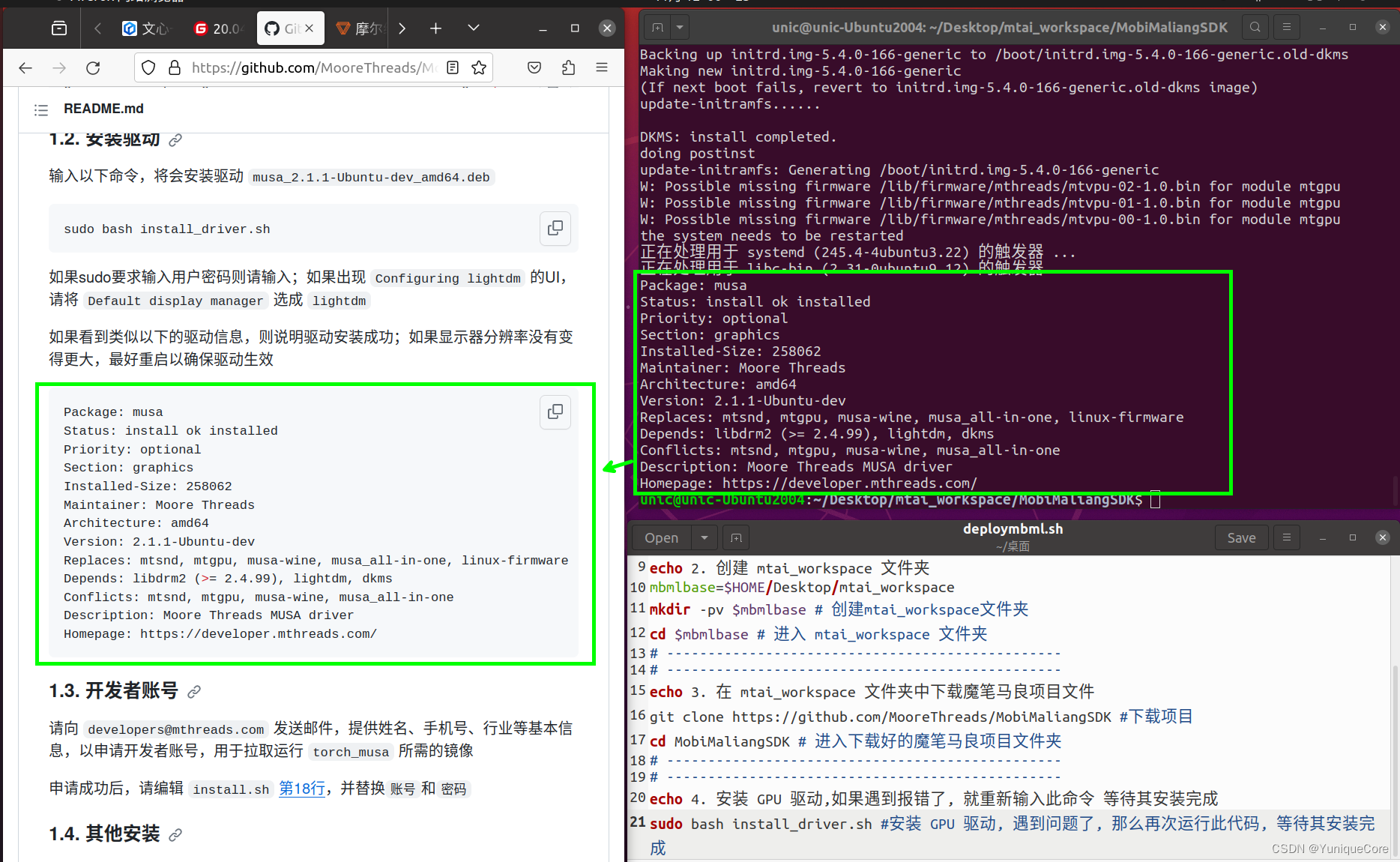Close the GitHub tab

tap(309, 28)
